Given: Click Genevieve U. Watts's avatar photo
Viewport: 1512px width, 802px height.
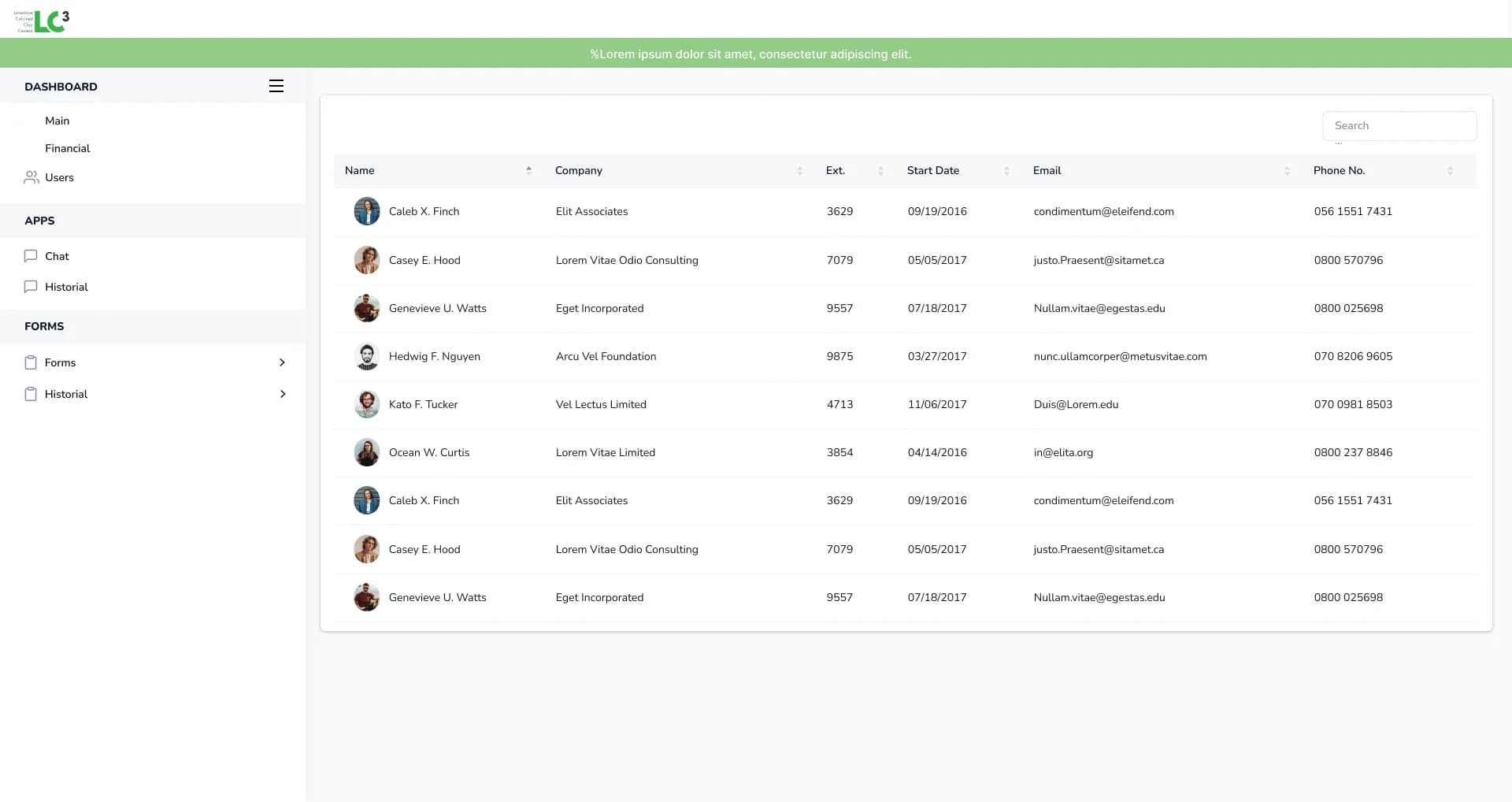Looking at the screenshot, I should click(366, 308).
